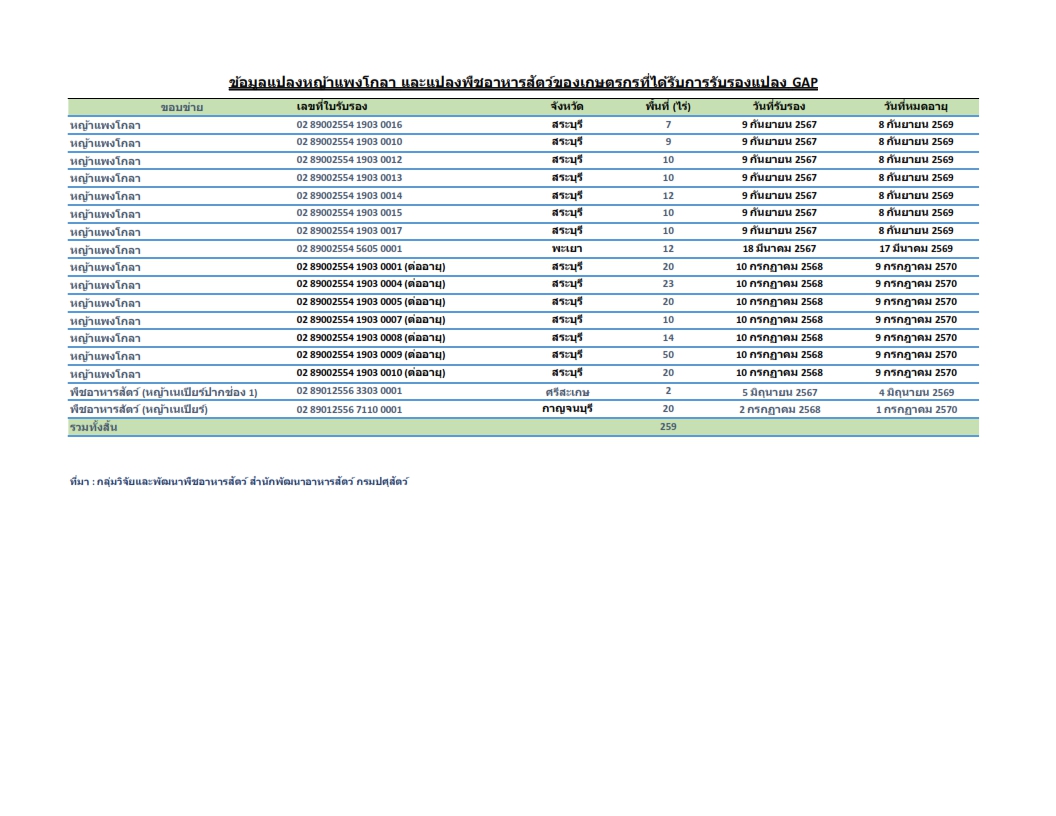Select certificate 02 89002554 1903 0009 (ต่ออายุ)
1056x816 pixels.
[370, 355]
